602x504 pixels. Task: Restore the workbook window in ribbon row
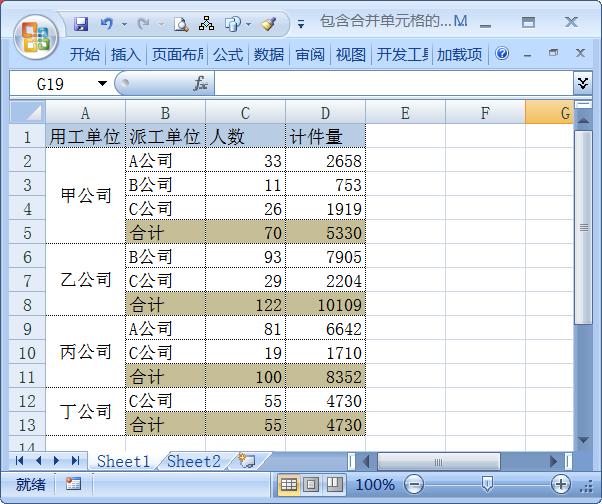tap(553, 53)
